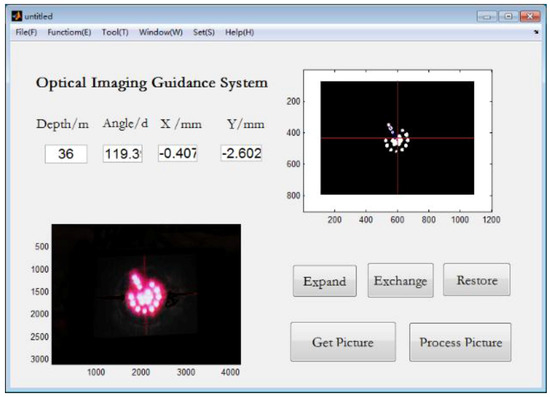This screenshot has height=397, width=550.
Task: Click the Restore button
Action: (477, 280)
